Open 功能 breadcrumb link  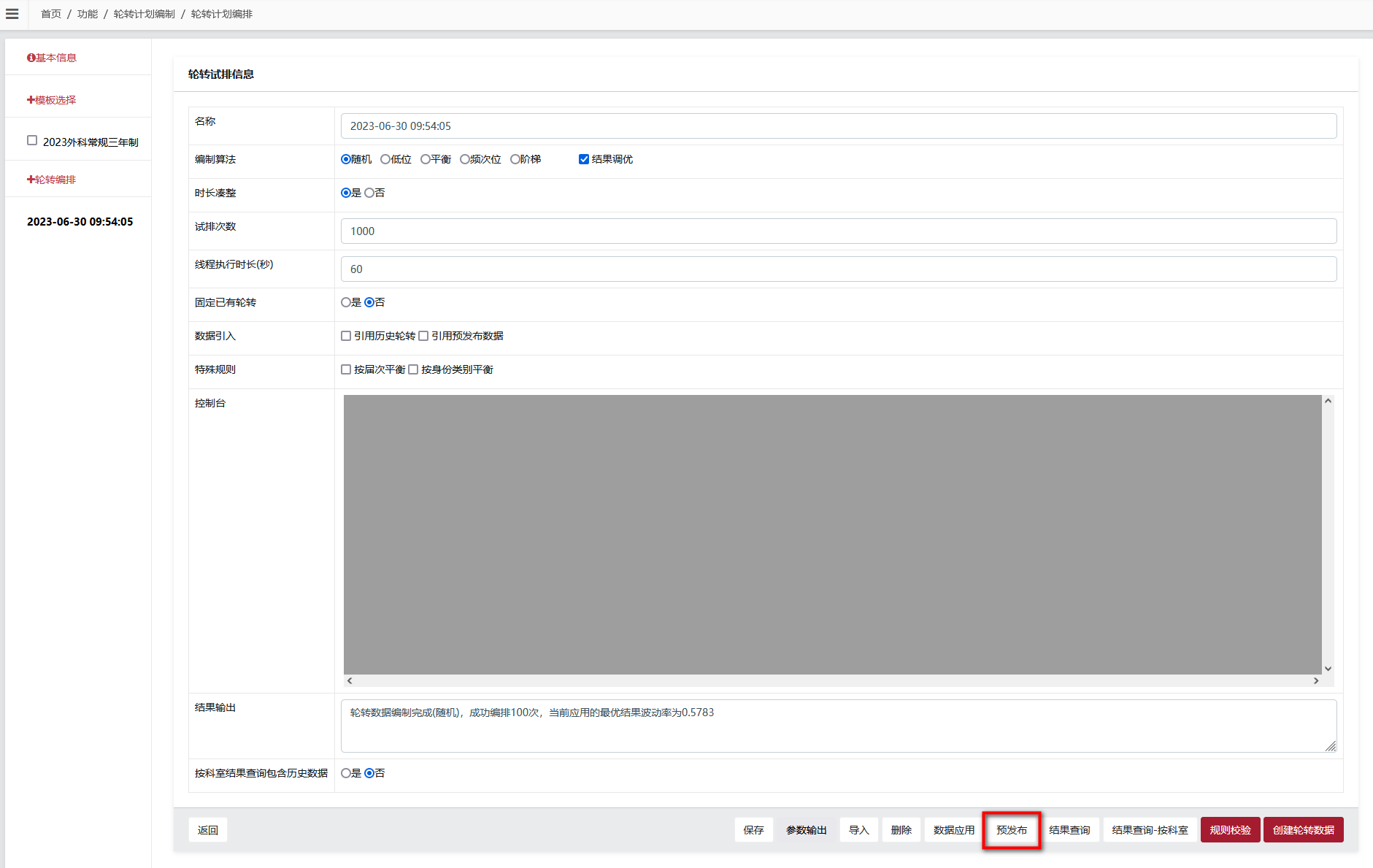pyautogui.click(x=88, y=14)
